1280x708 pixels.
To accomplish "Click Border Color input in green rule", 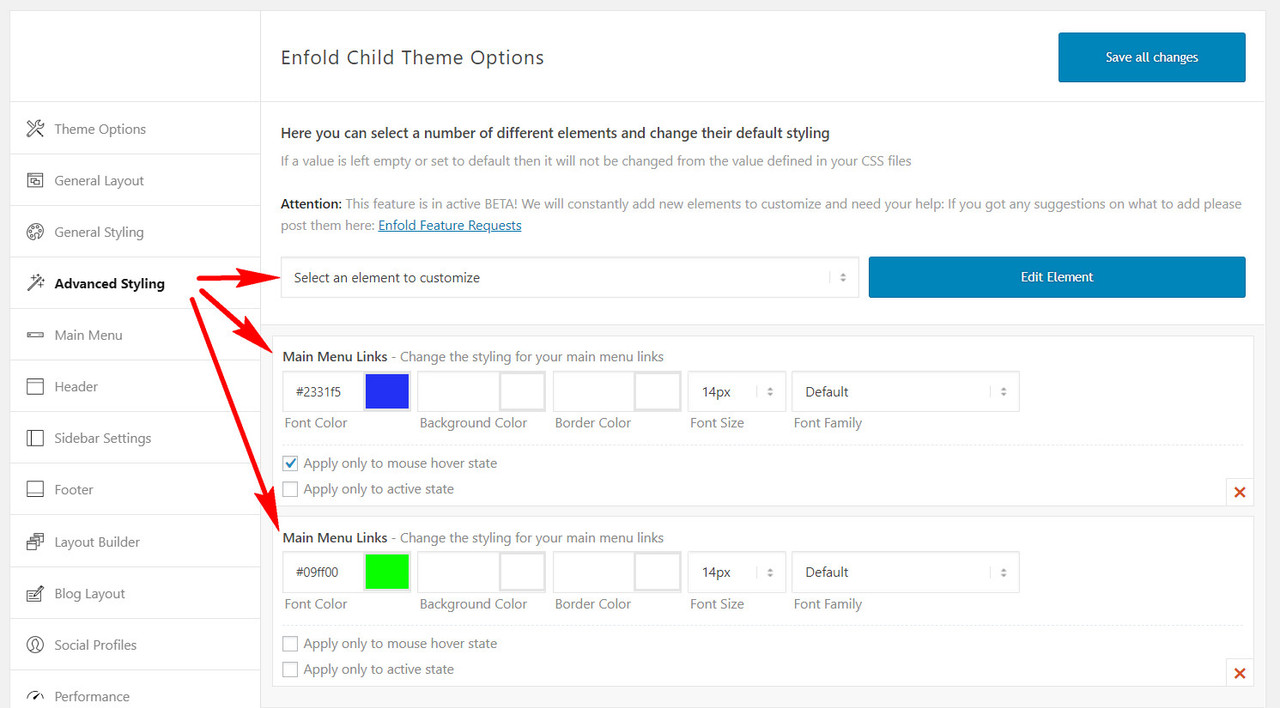I will point(593,572).
